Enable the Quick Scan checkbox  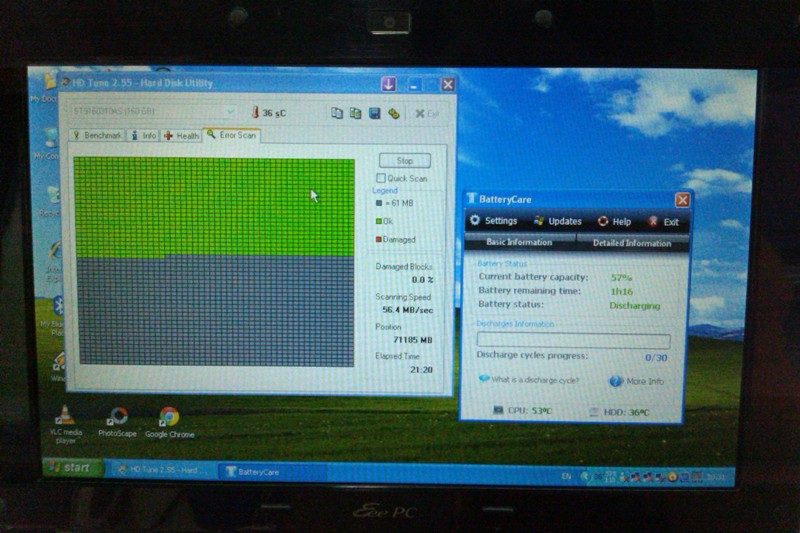pos(381,178)
